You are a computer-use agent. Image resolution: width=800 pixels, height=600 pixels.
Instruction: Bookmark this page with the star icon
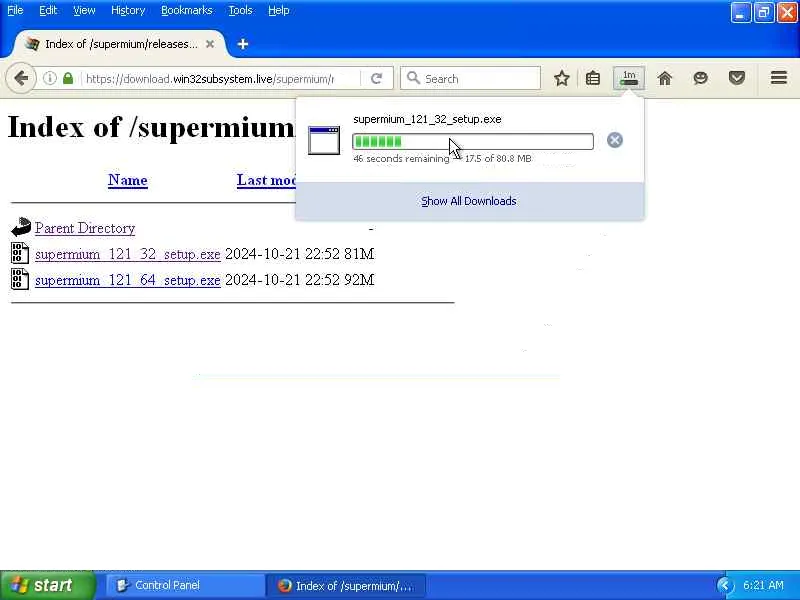coord(562,78)
